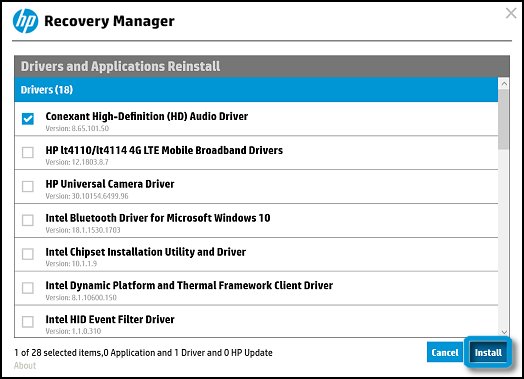
Task: Click the scrollbar down arrow
Action: point(504,332)
